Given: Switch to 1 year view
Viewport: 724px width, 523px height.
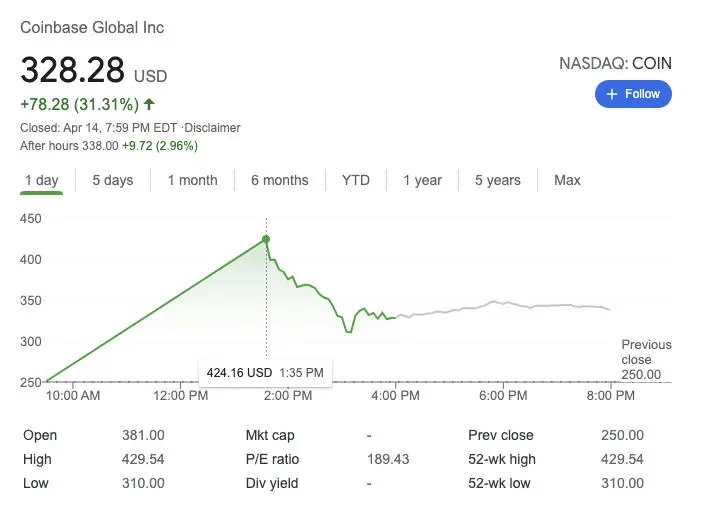Looking at the screenshot, I should coord(422,180).
